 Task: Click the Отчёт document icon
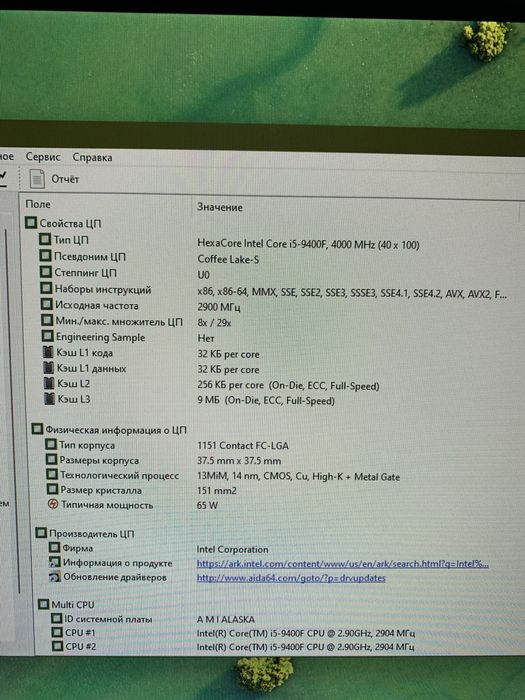[37, 179]
